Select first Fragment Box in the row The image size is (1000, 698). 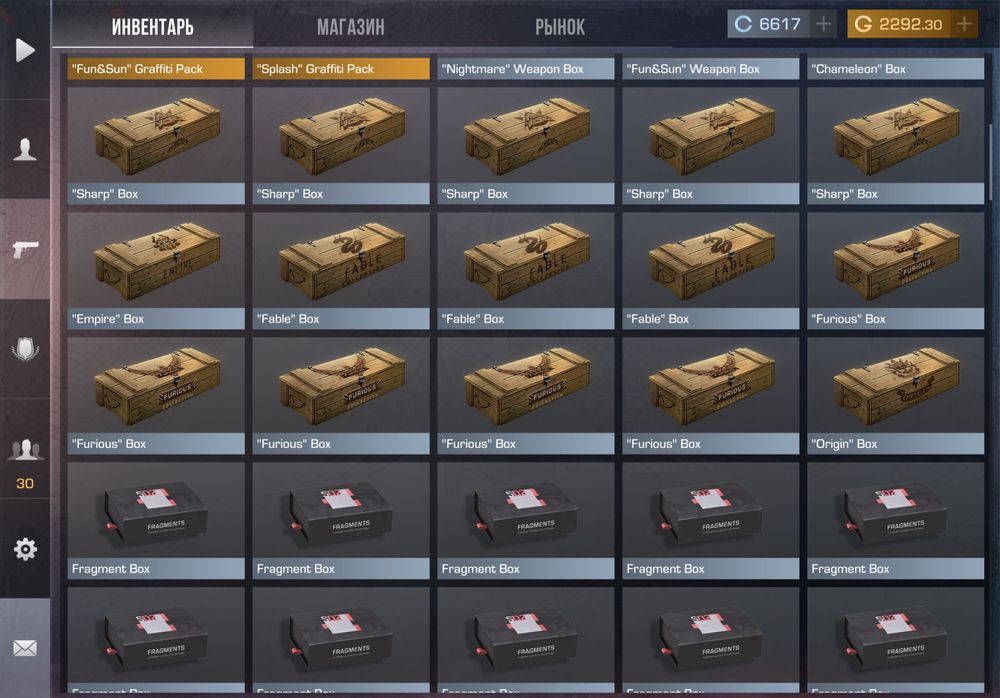point(156,521)
